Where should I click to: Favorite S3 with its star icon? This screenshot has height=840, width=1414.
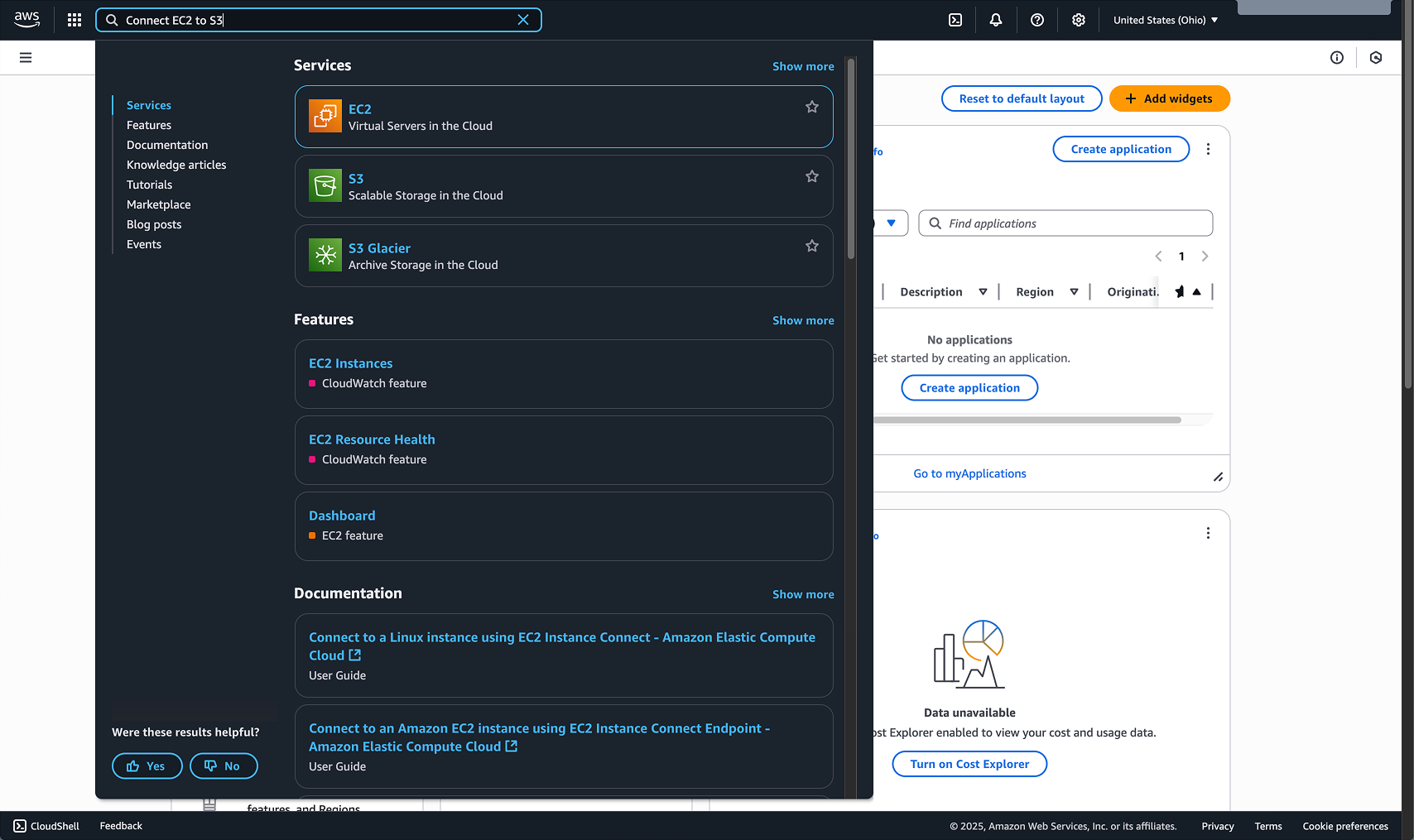click(x=812, y=176)
